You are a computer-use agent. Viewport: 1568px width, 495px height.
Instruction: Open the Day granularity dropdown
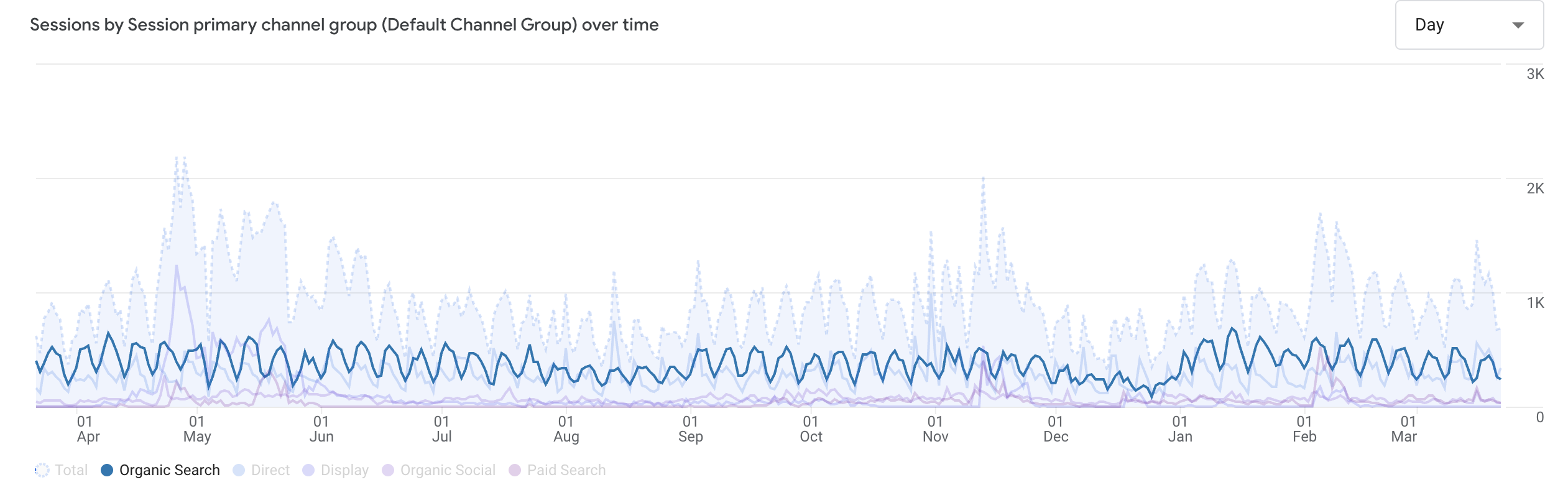1469,25
